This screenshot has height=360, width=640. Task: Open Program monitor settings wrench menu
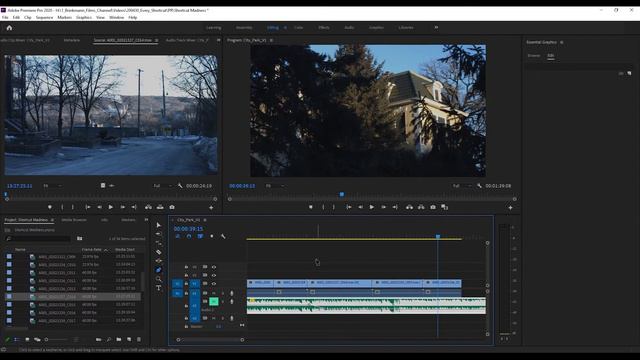click(x=479, y=186)
